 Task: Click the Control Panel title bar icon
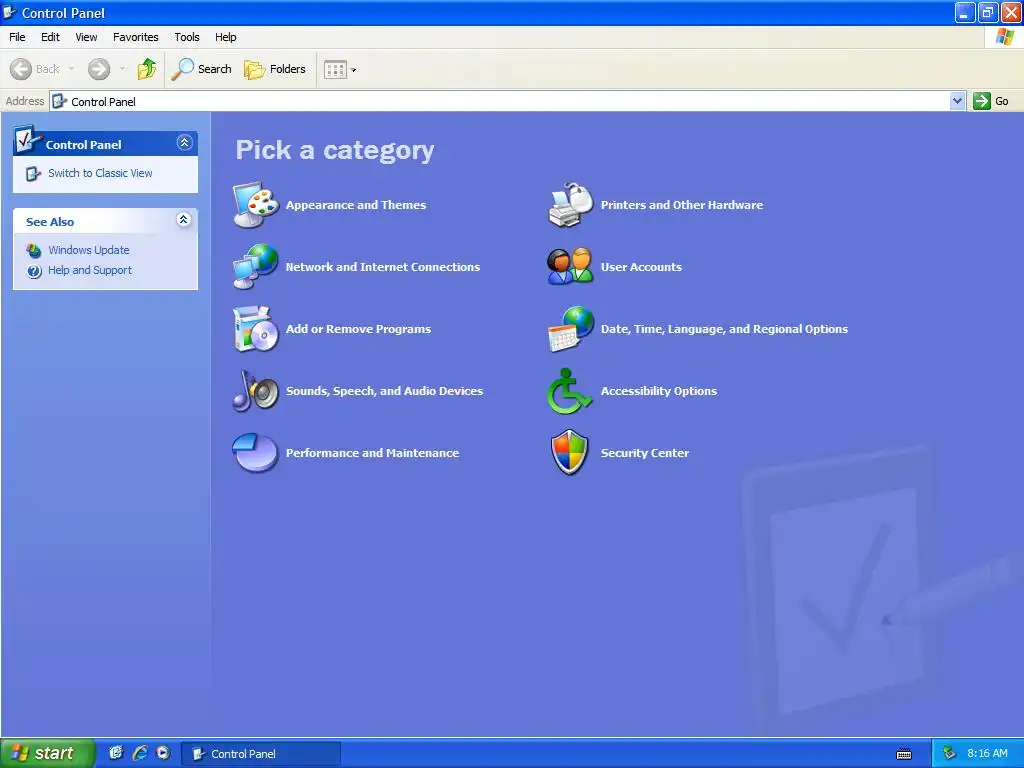[9, 12]
